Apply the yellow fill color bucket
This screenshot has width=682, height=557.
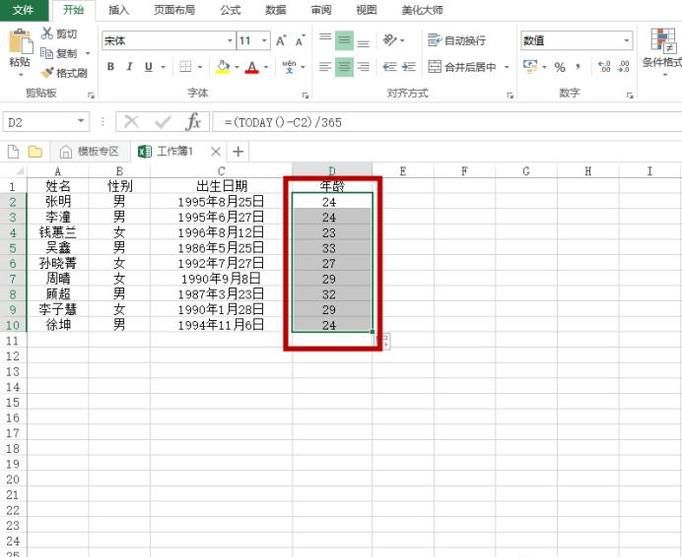click(223, 67)
